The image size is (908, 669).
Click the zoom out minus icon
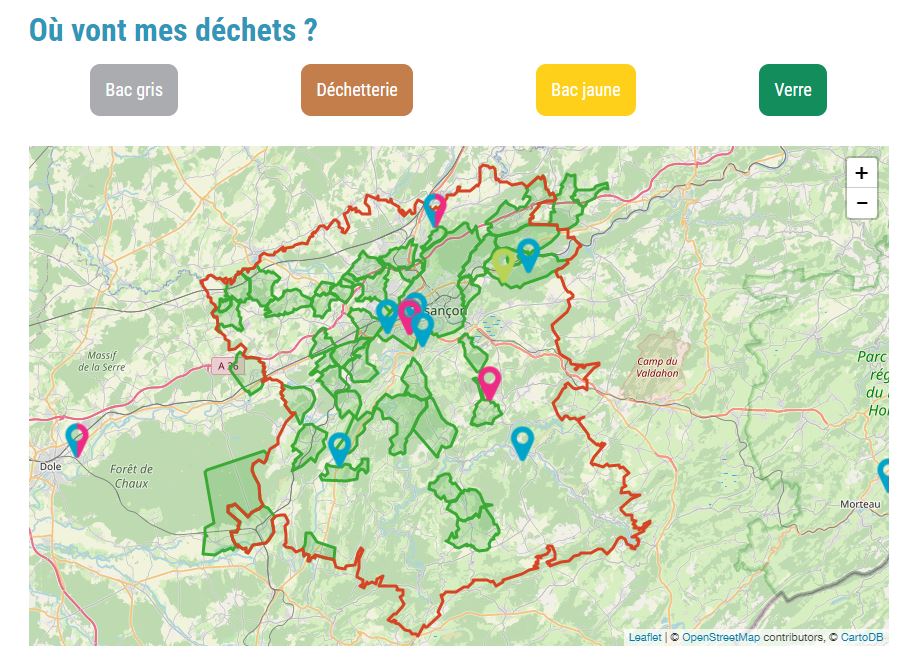[x=860, y=203]
